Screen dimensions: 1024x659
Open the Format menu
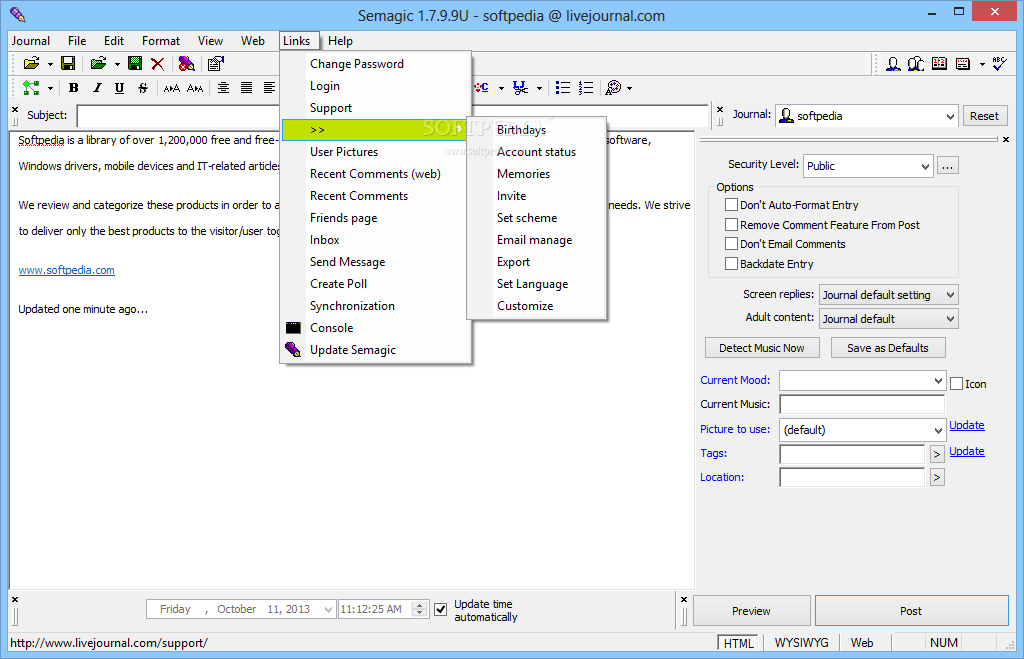pos(161,40)
